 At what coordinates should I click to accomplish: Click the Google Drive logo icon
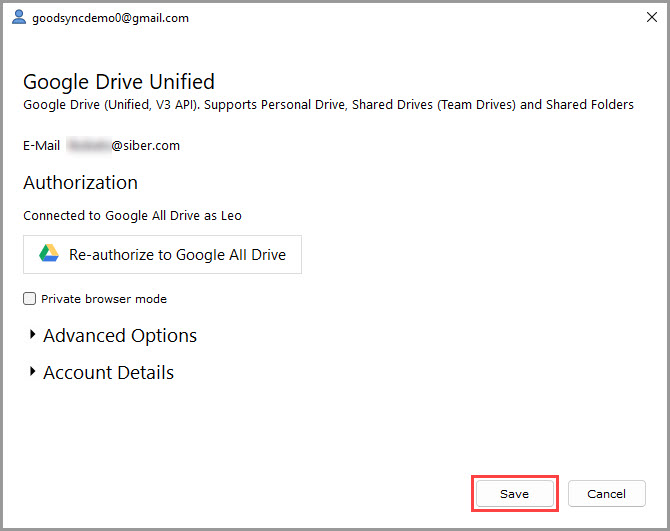coord(49,253)
